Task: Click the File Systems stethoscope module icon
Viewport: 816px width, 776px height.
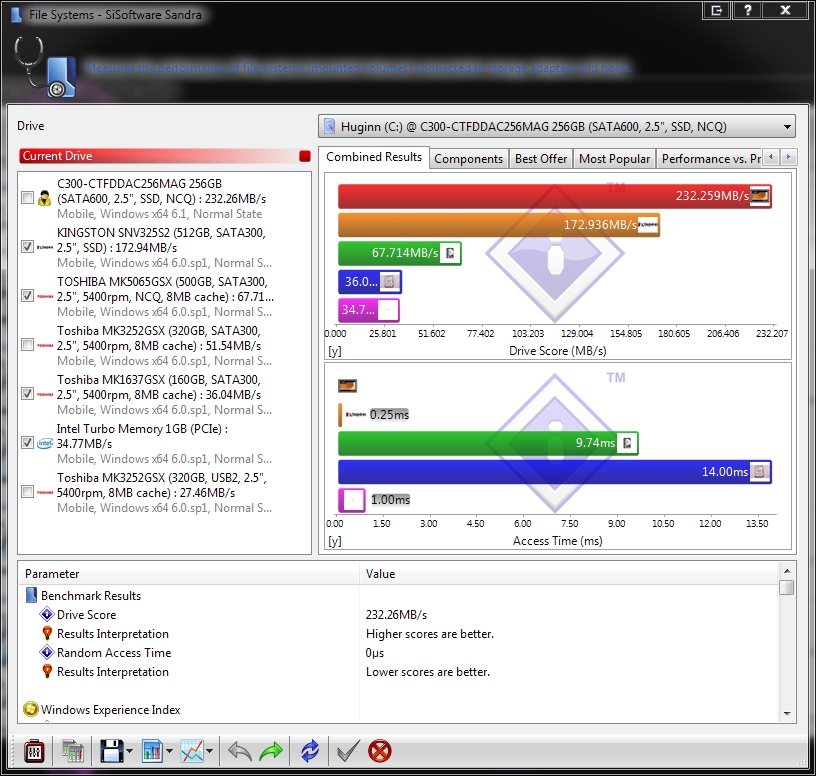Action: [46, 67]
